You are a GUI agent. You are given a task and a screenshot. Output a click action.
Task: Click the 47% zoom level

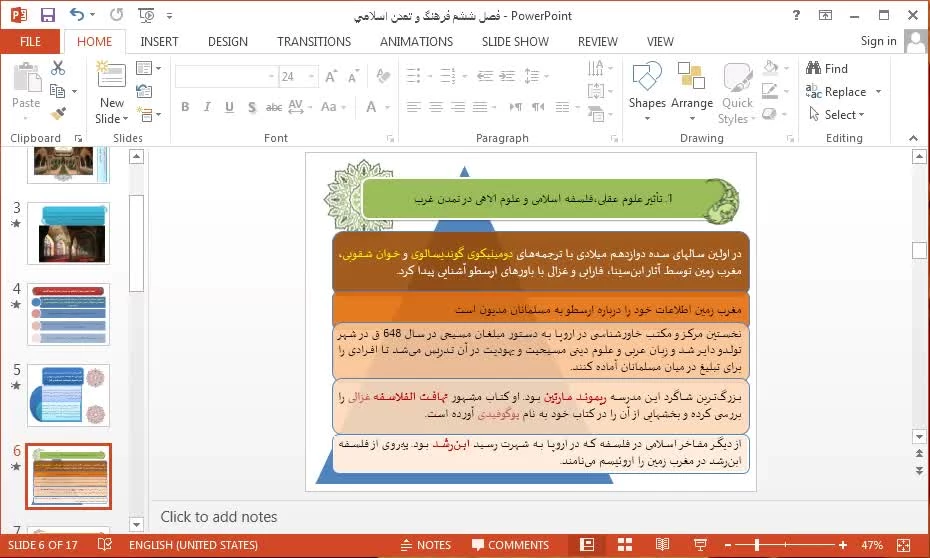coord(872,545)
